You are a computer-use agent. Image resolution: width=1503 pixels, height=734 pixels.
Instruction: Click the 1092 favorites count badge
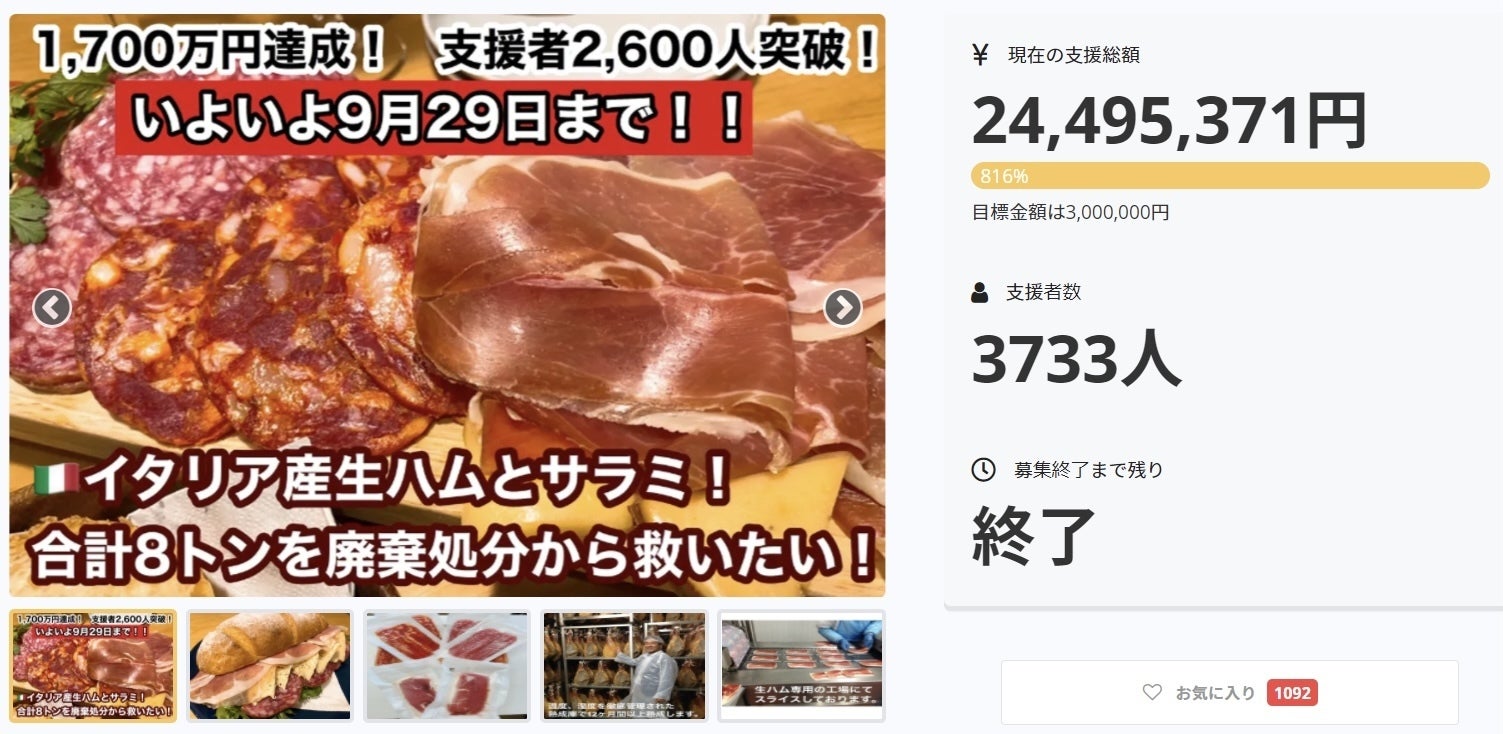(x=1292, y=692)
